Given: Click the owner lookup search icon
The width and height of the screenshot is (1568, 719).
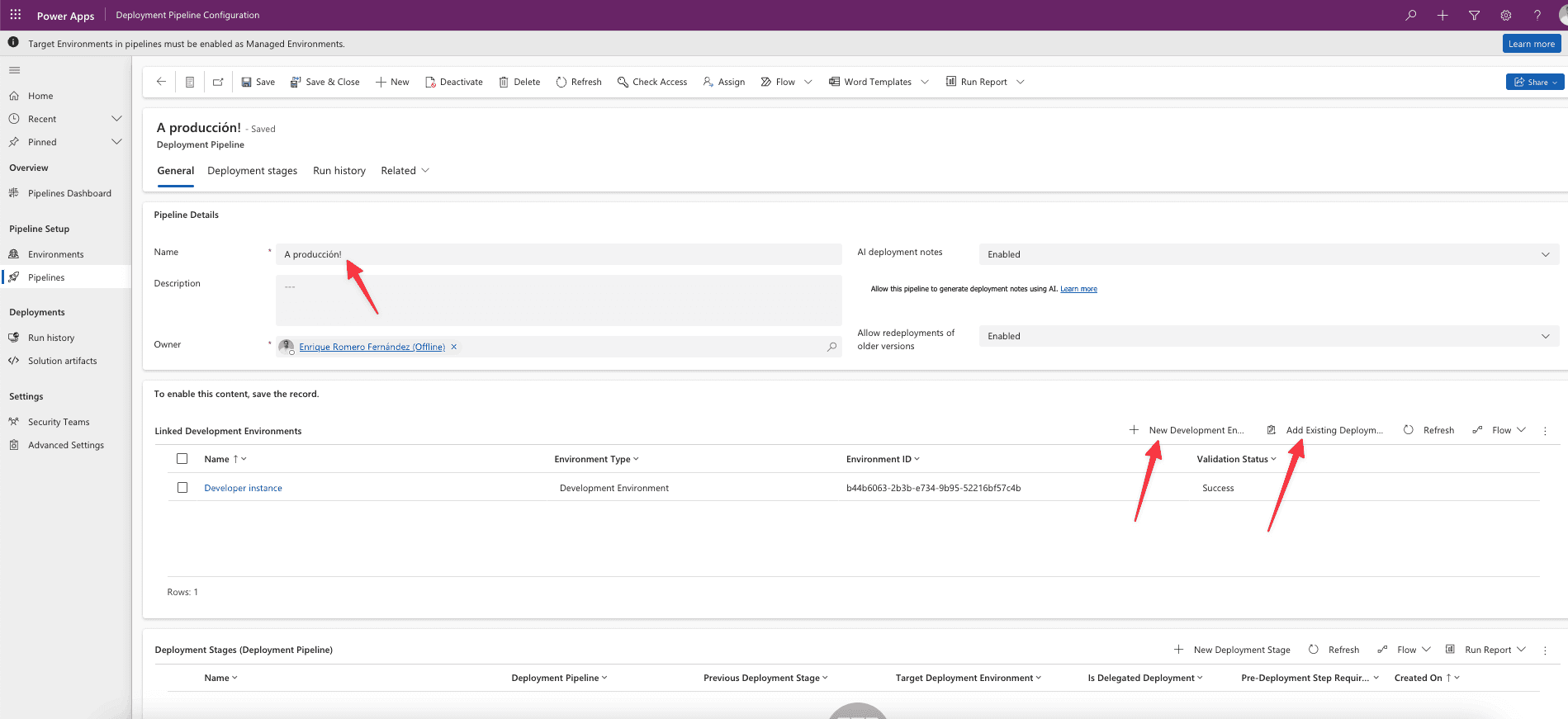Looking at the screenshot, I should (x=831, y=347).
